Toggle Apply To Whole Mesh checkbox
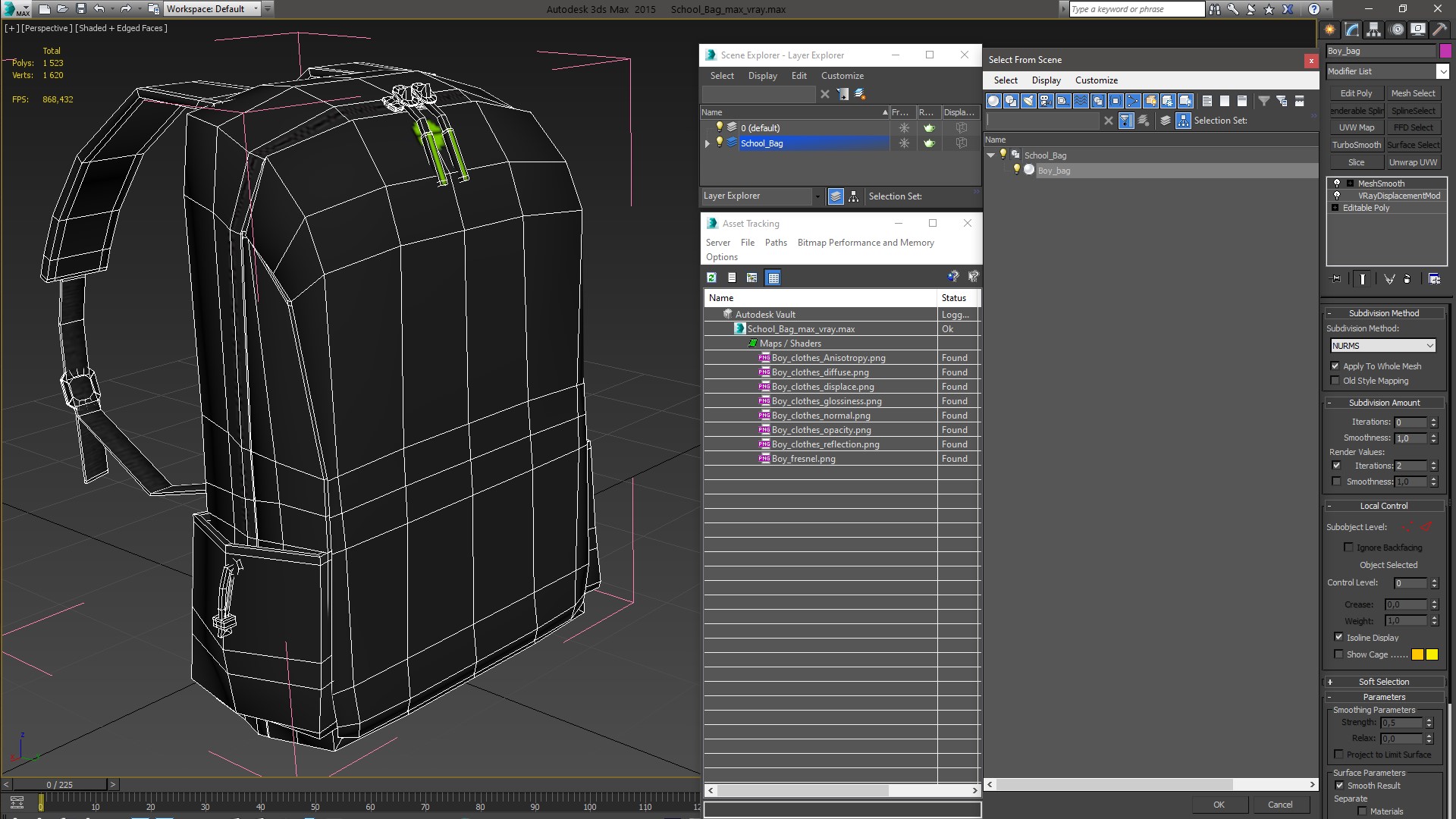1456x819 pixels. click(x=1335, y=366)
